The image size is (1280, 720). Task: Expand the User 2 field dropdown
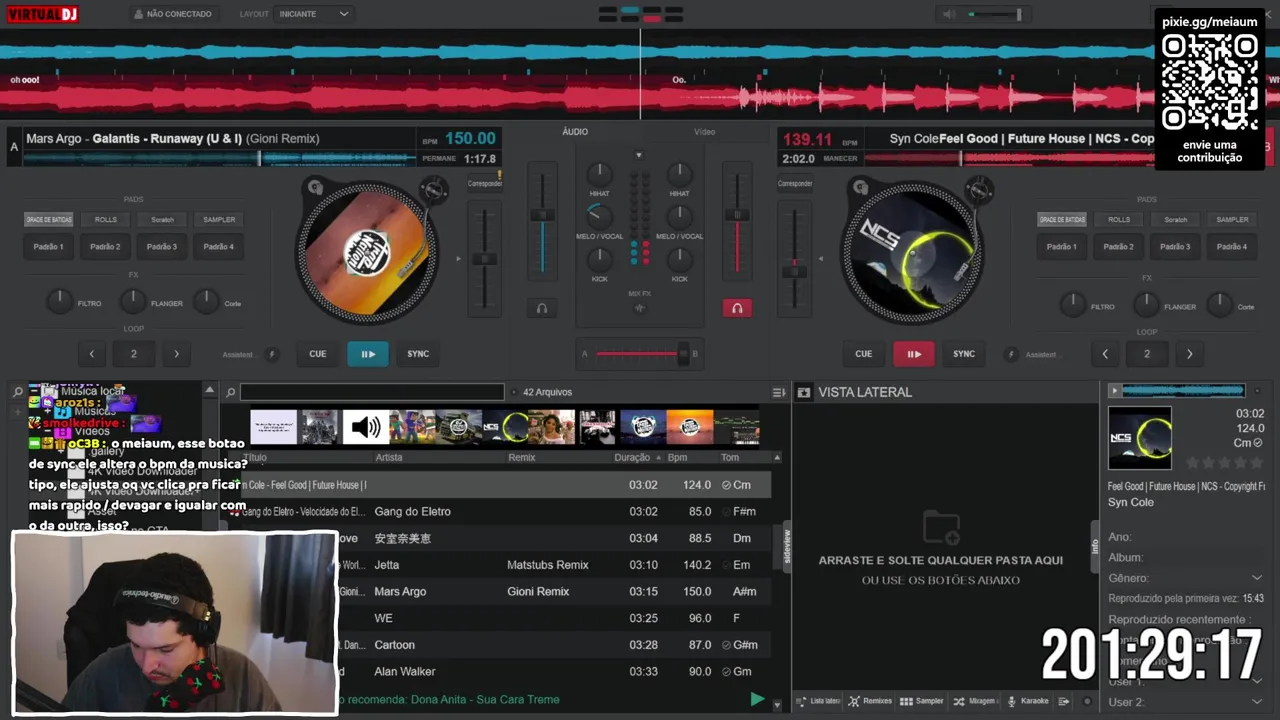pos(1256,701)
